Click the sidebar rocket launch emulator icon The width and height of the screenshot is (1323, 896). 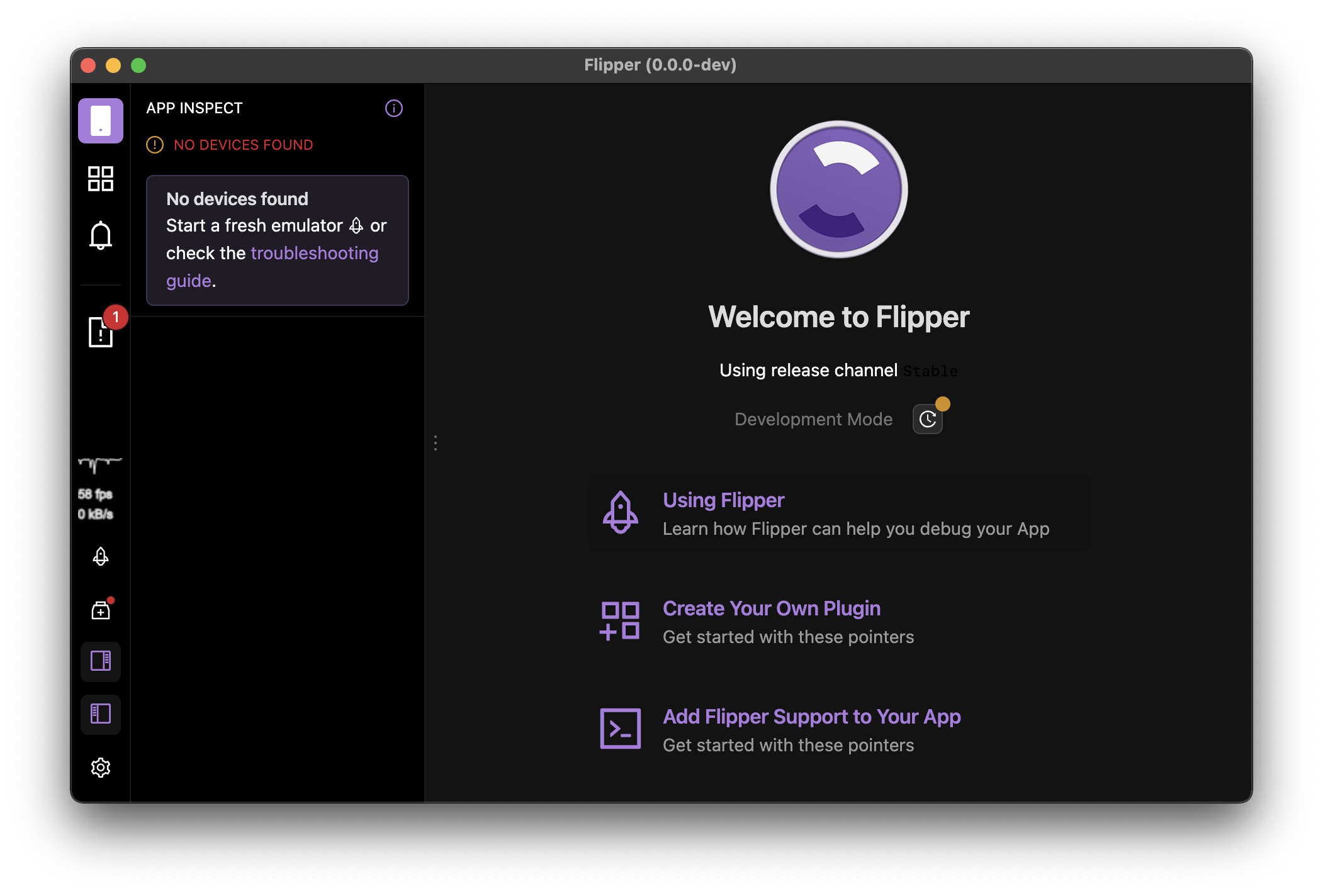[101, 557]
